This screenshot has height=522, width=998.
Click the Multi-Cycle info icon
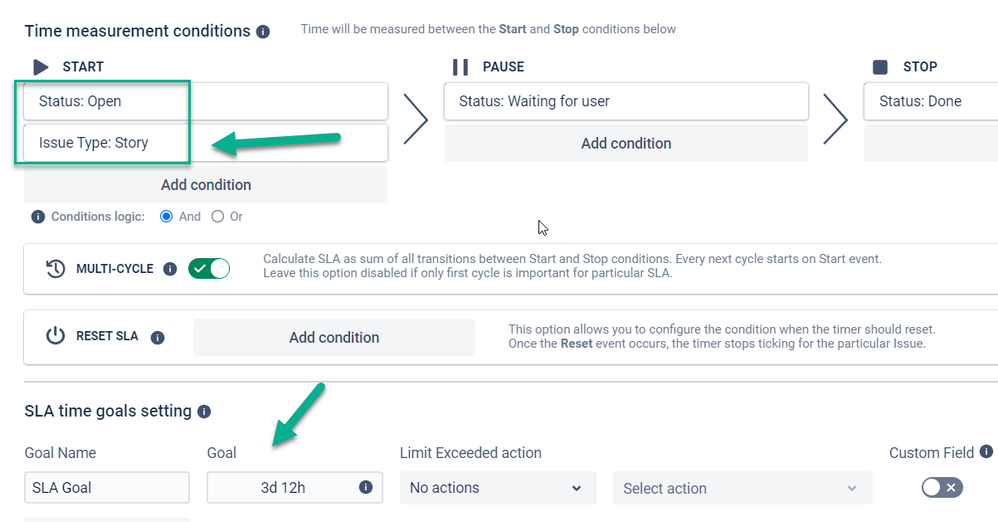click(x=170, y=269)
